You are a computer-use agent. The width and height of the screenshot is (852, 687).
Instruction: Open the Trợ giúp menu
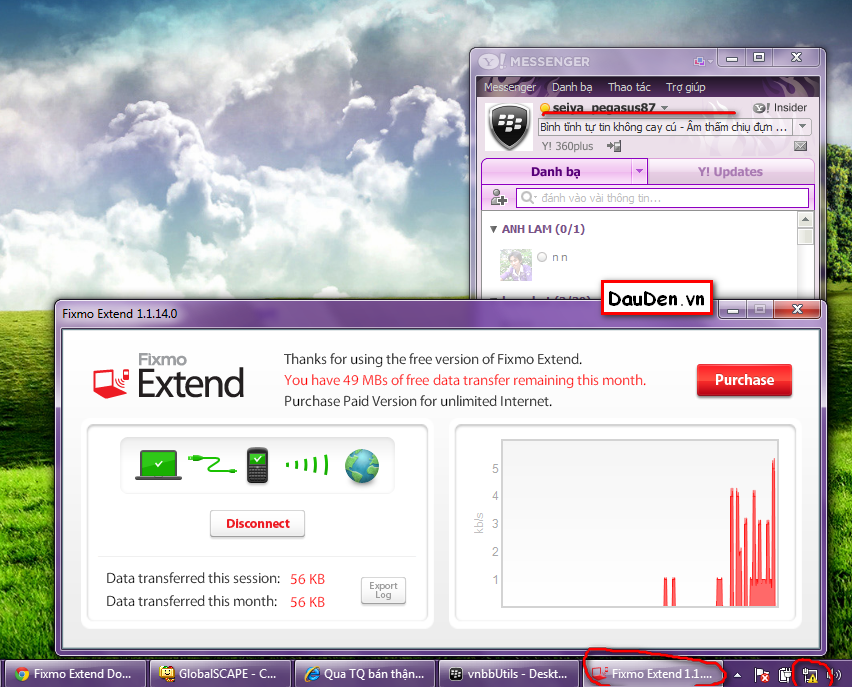pyautogui.click(x=686, y=87)
